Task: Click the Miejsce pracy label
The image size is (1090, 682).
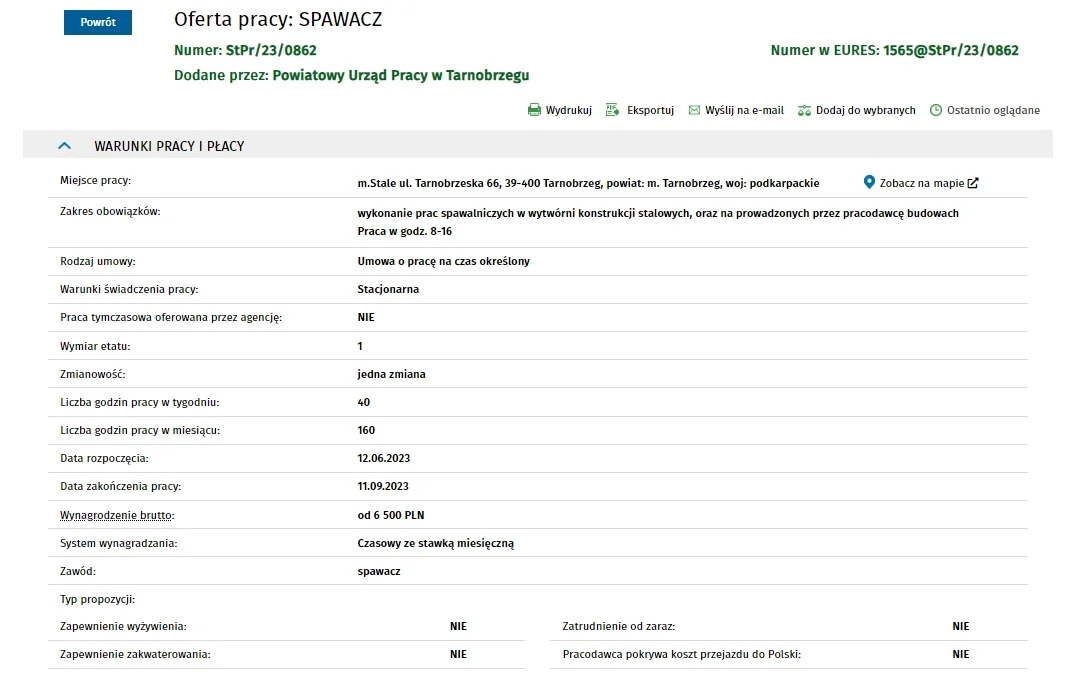Action: pos(95,181)
